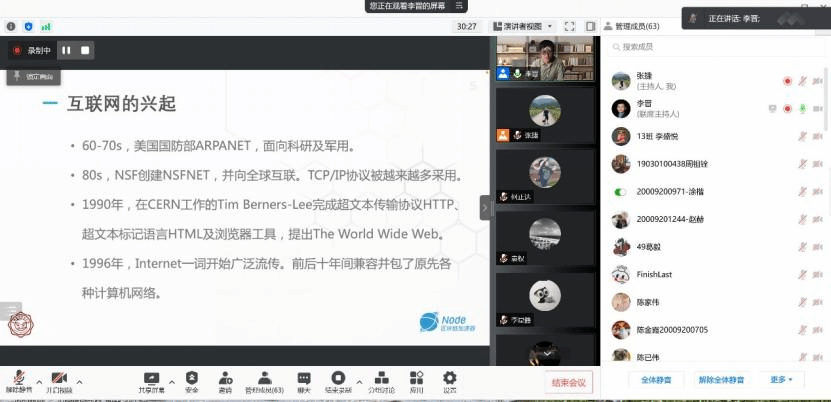Open the 演讲者视图 view dropdown
Viewport: 831px width, 402px height.
(523, 26)
